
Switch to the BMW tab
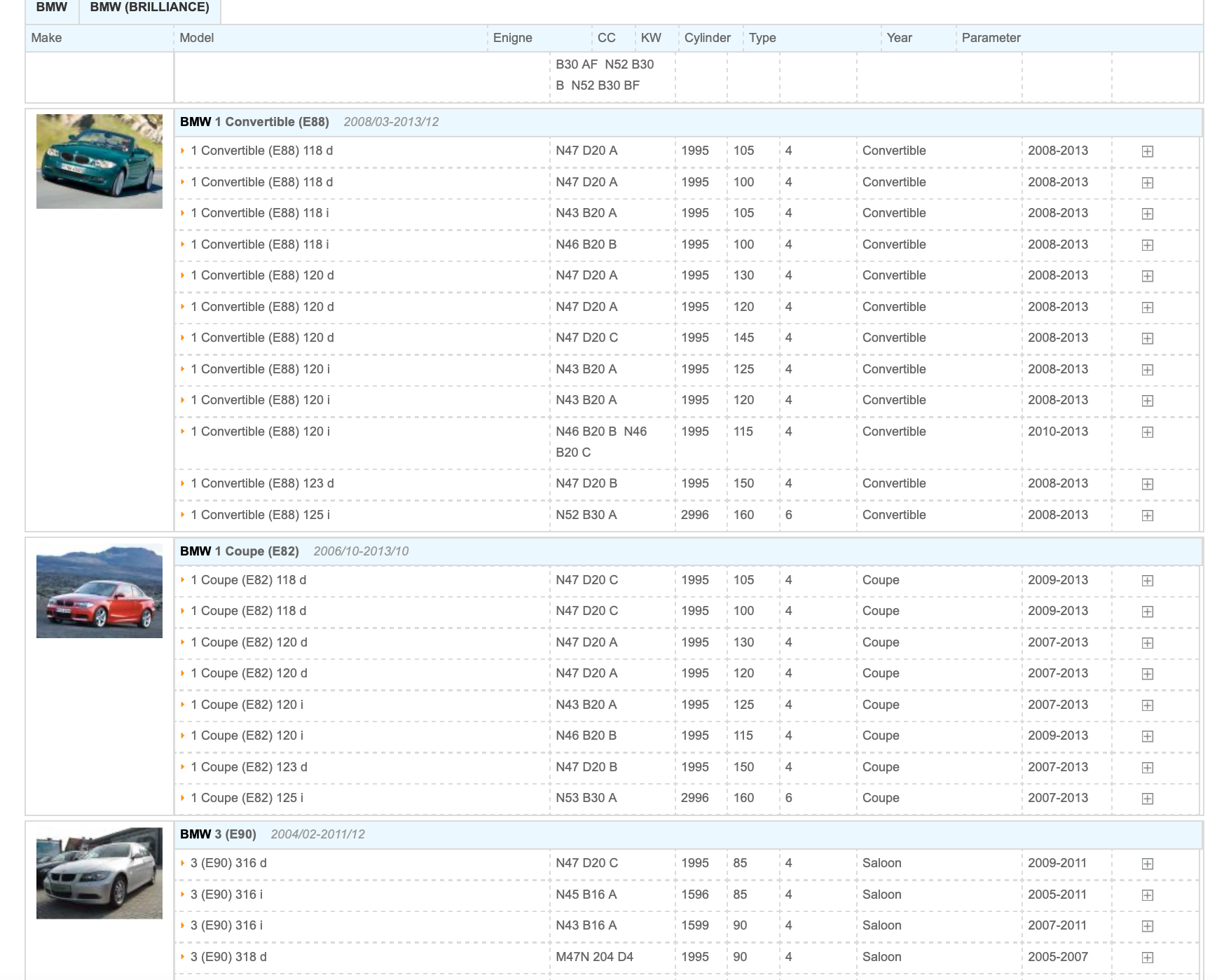point(52,8)
